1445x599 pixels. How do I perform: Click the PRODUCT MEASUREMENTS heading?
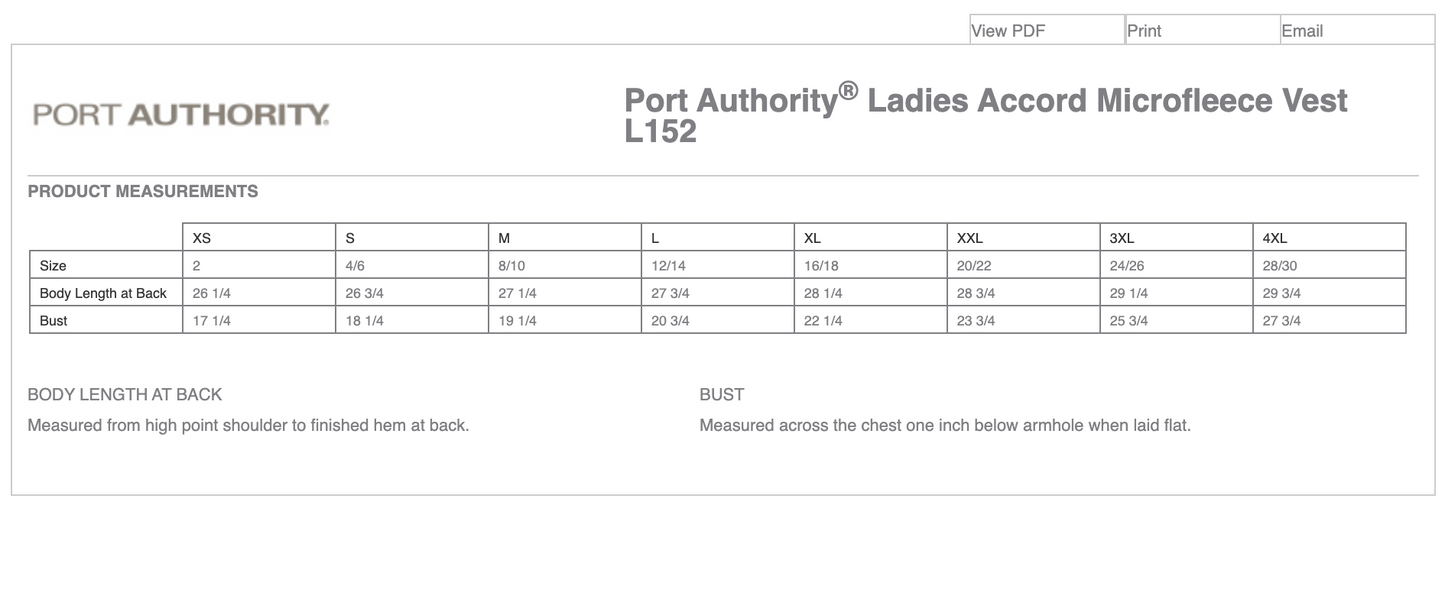(x=143, y=191)
